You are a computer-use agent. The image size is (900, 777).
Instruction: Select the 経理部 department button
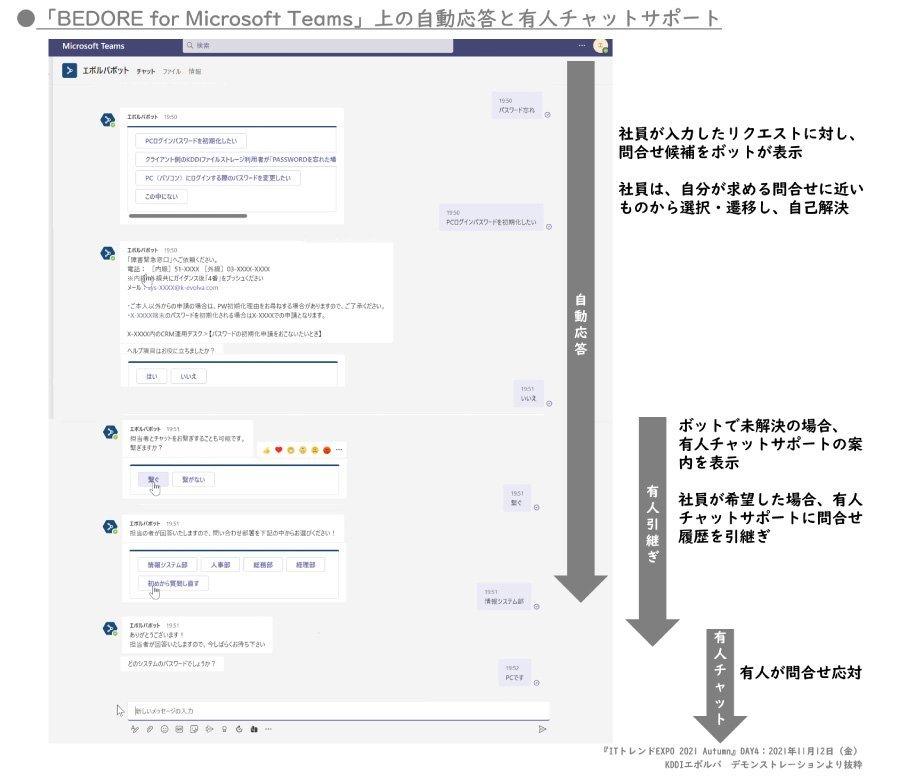pos(305,565)
